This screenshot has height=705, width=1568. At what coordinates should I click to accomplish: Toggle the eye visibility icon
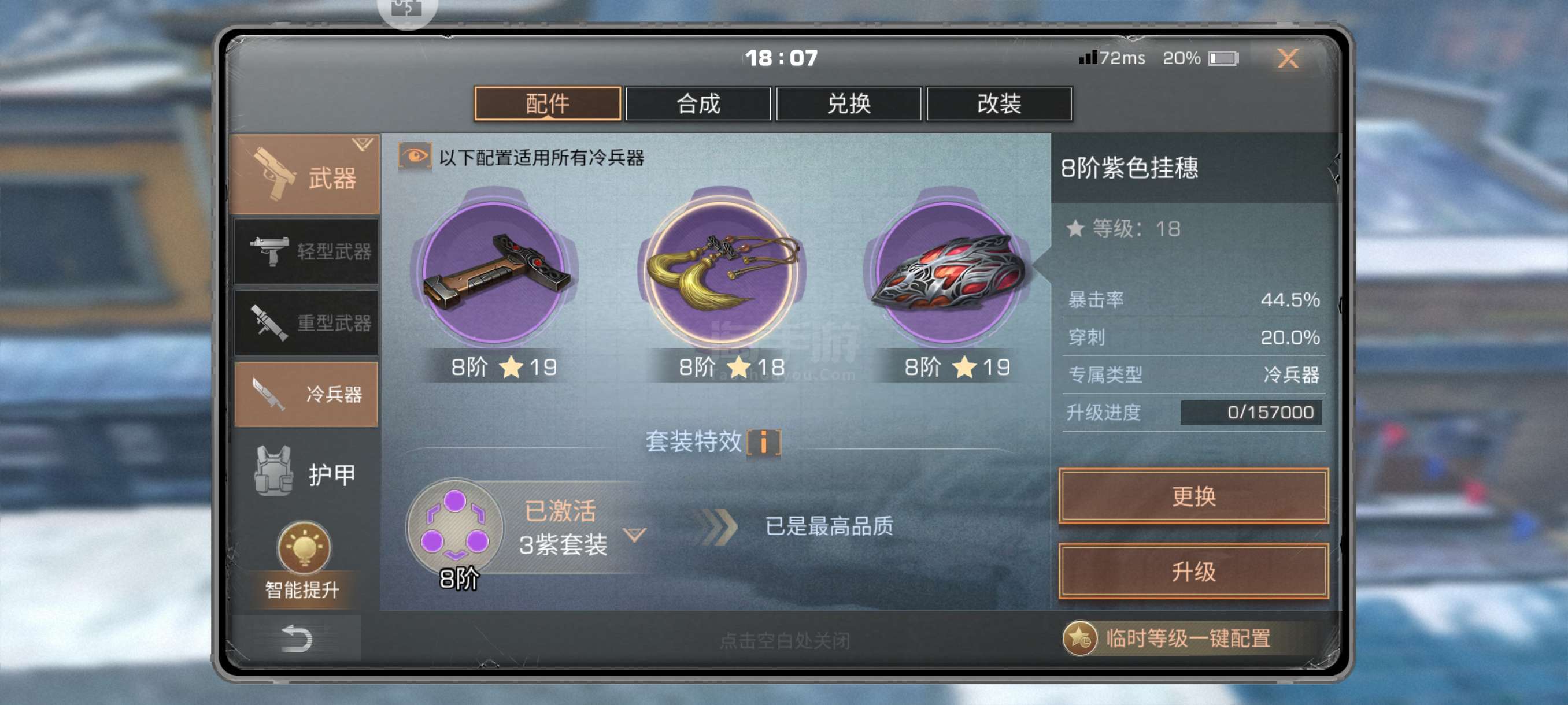click(415, 157)
